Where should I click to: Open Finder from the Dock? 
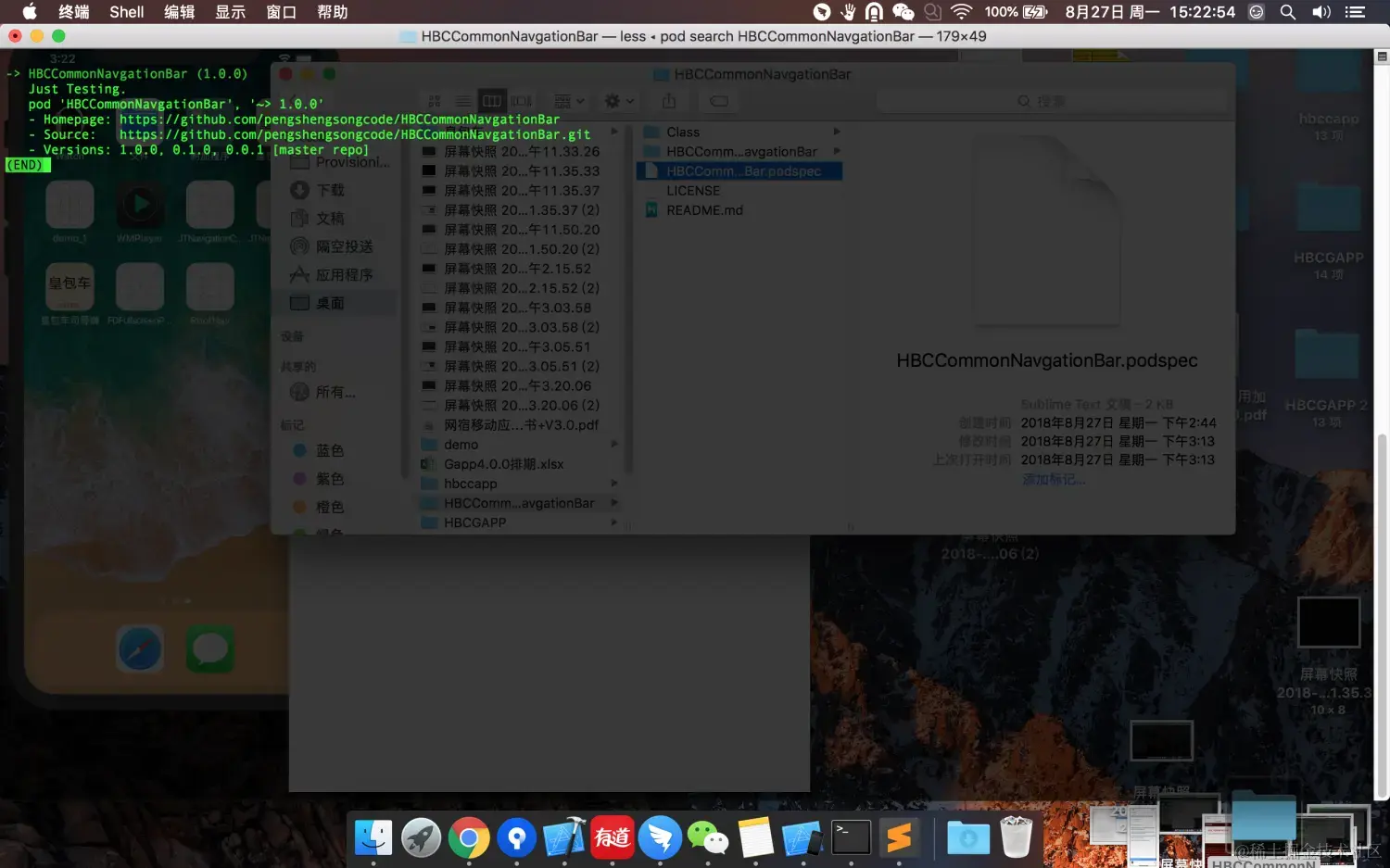click(373, 838)
